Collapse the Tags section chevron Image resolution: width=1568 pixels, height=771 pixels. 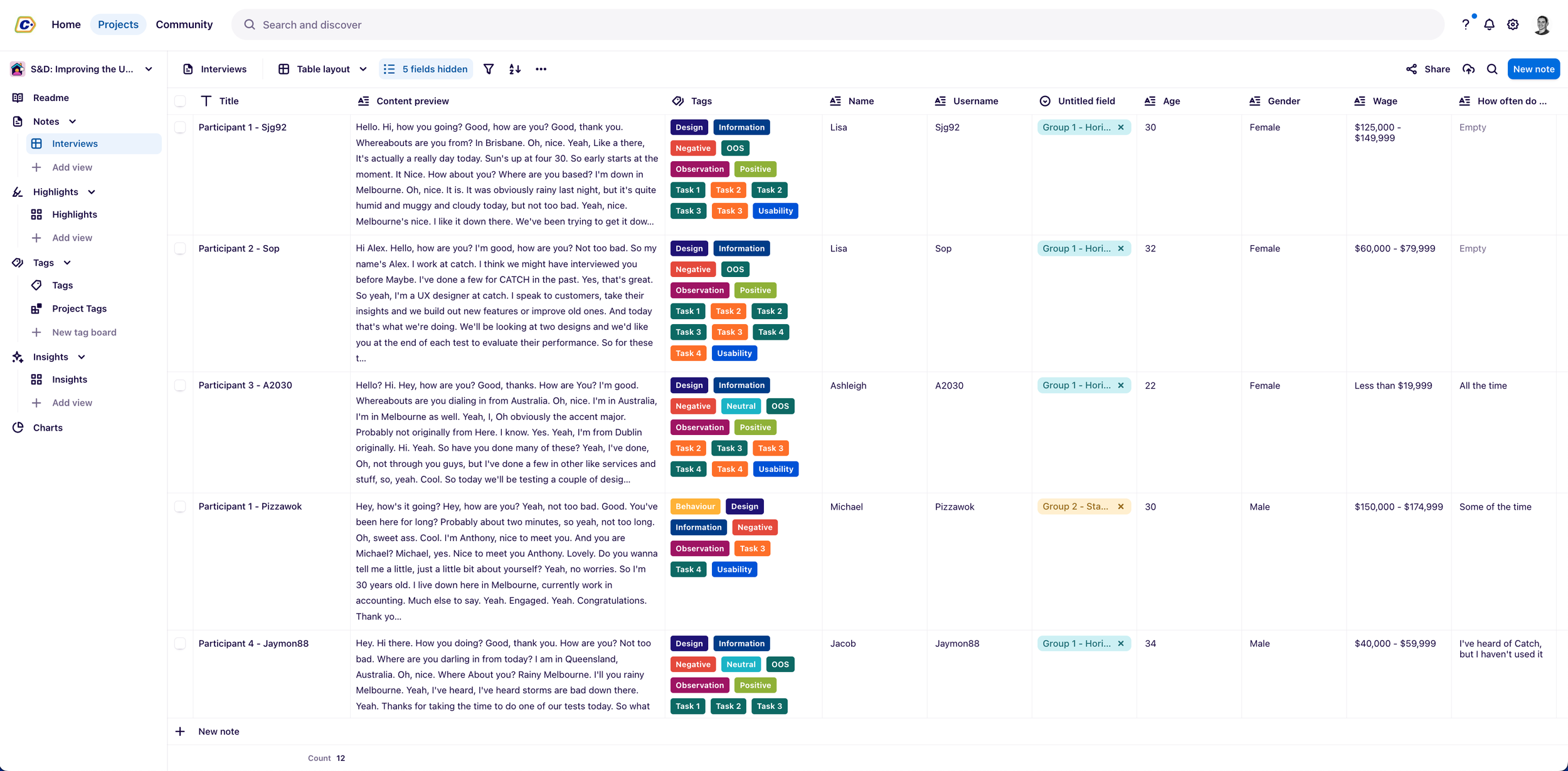tap(67, 263)
